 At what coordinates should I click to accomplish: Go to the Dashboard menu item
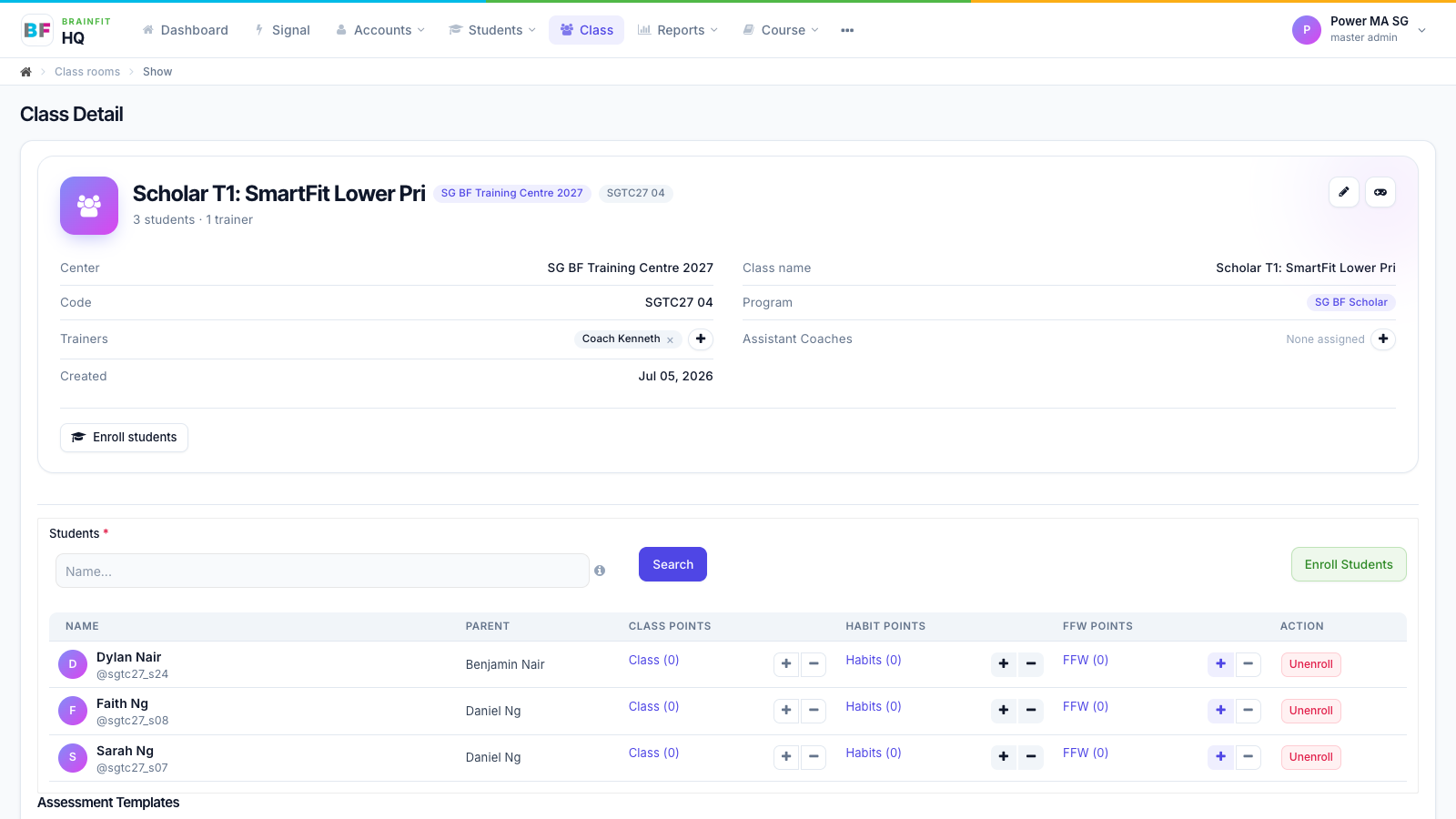[186, 30]
